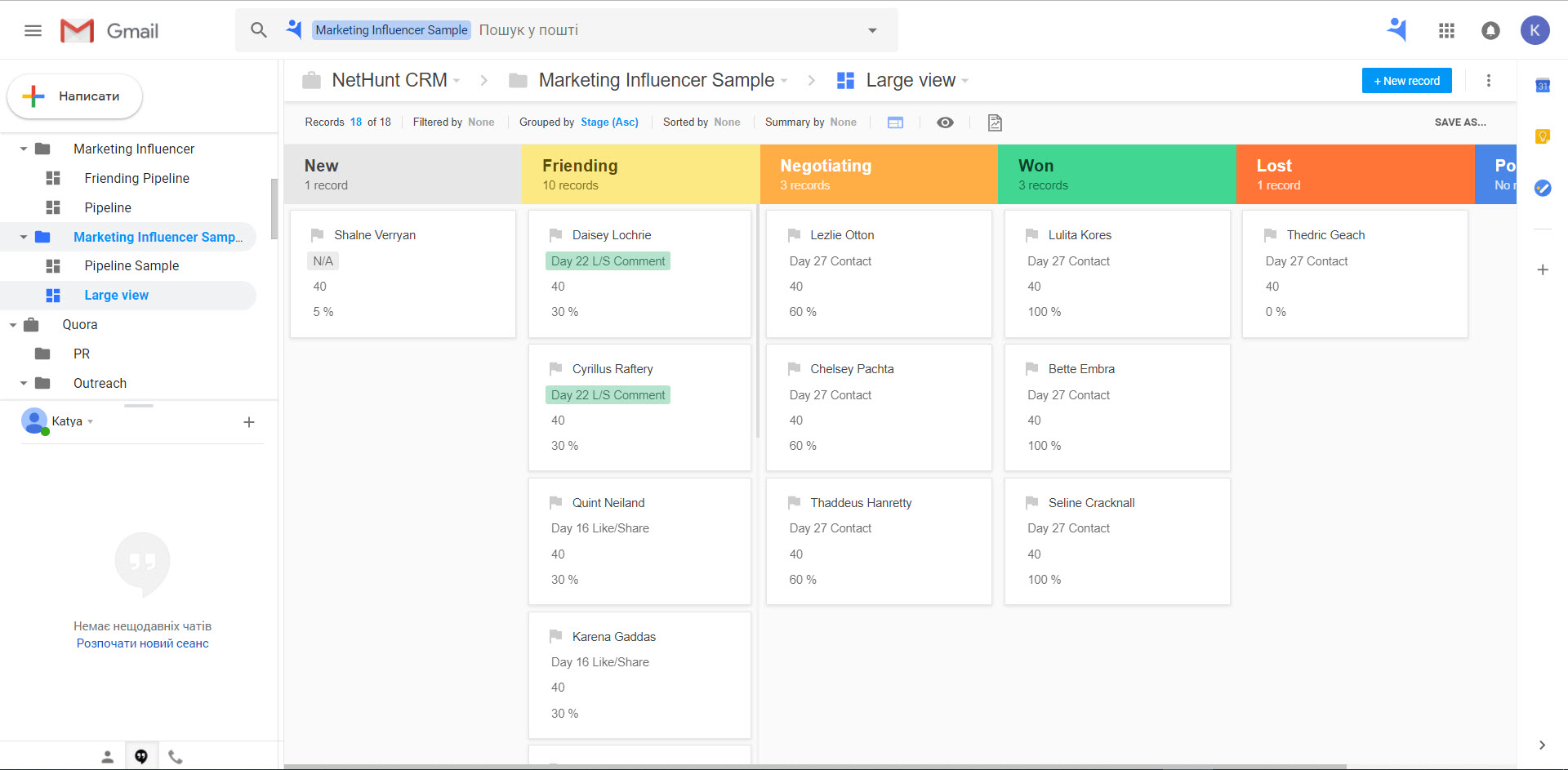Click the yellow Friending stage header
This screenshot has height=770, width=1568.
coord(641,174)
